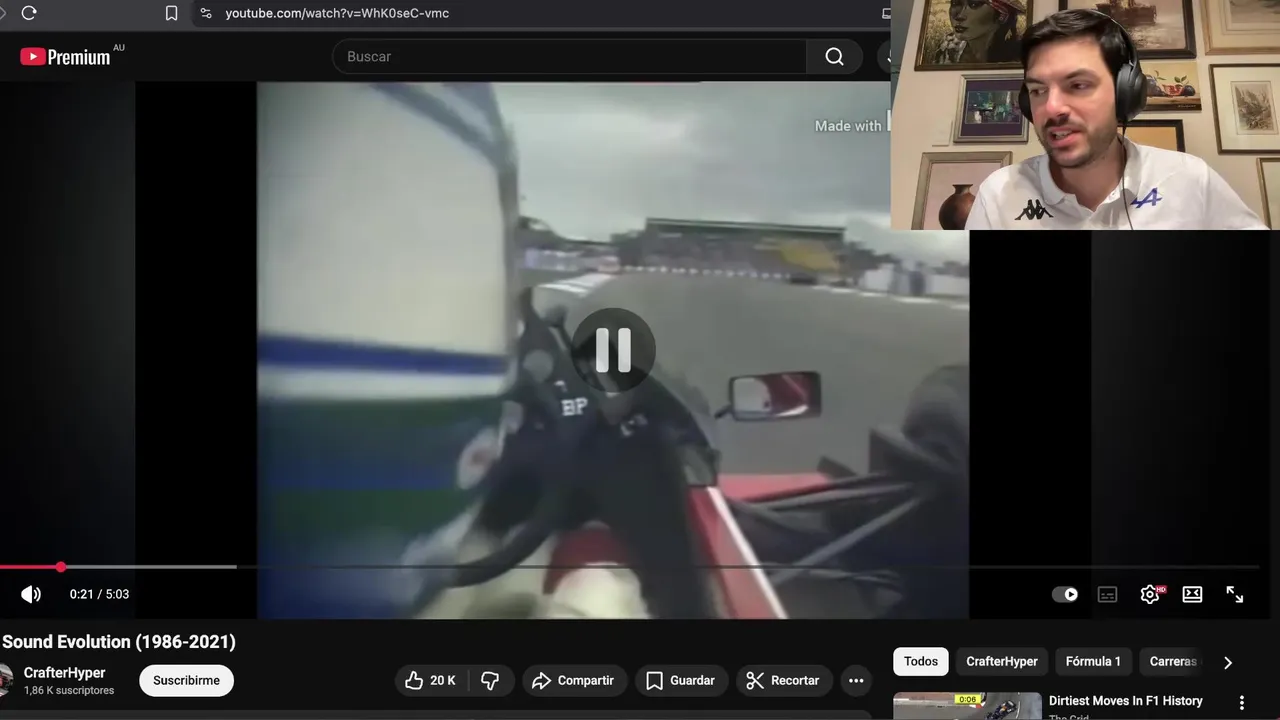Select the Todos filter chip
The image size is (1280, 720).
click(x=921, y=661)
